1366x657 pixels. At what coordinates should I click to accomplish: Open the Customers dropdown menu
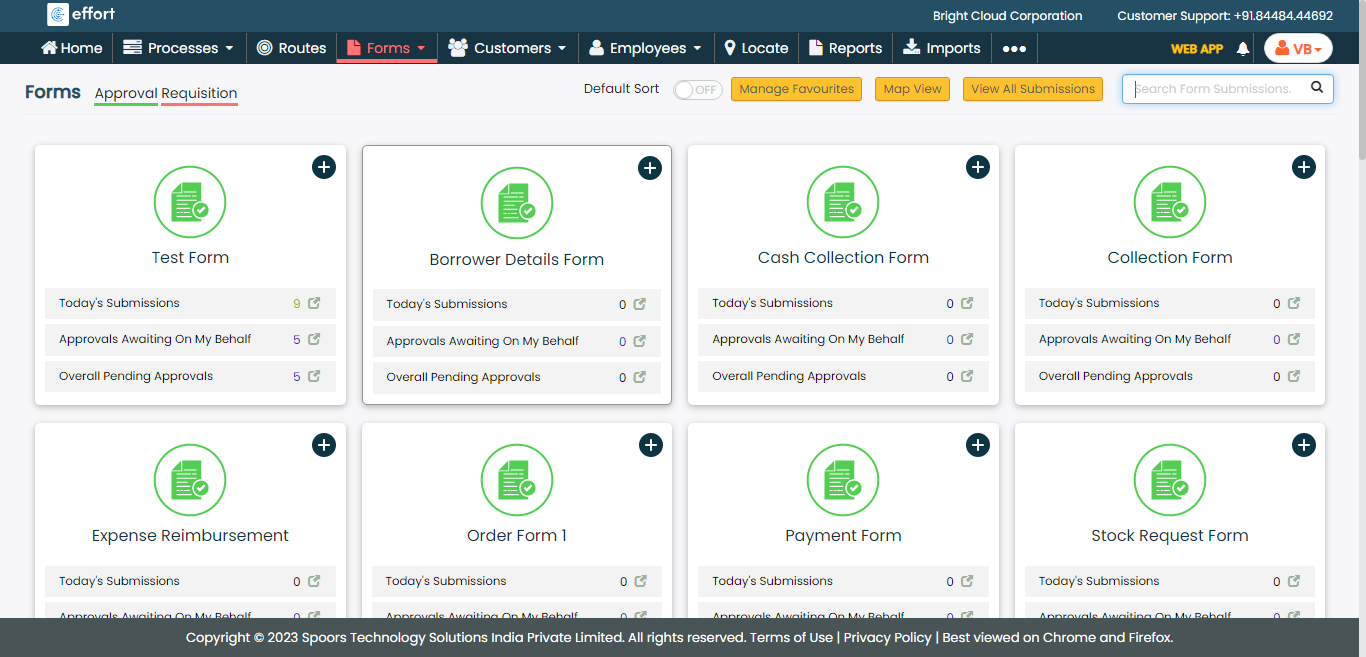tap(507, 48)
